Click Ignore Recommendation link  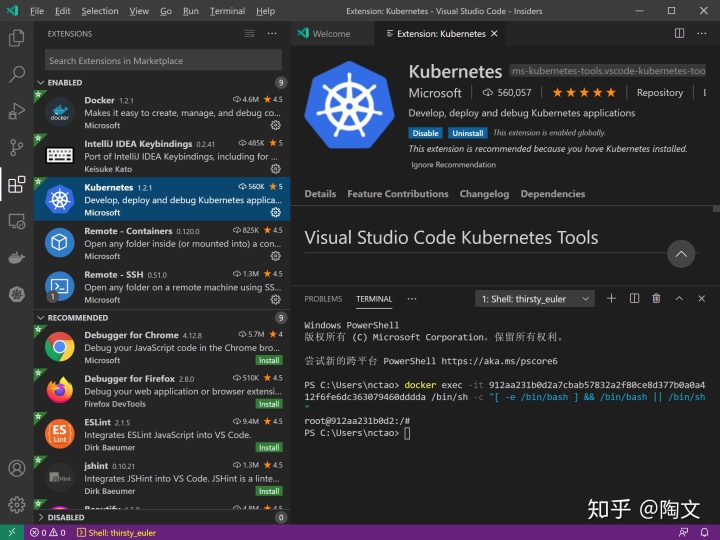(453, 165)
